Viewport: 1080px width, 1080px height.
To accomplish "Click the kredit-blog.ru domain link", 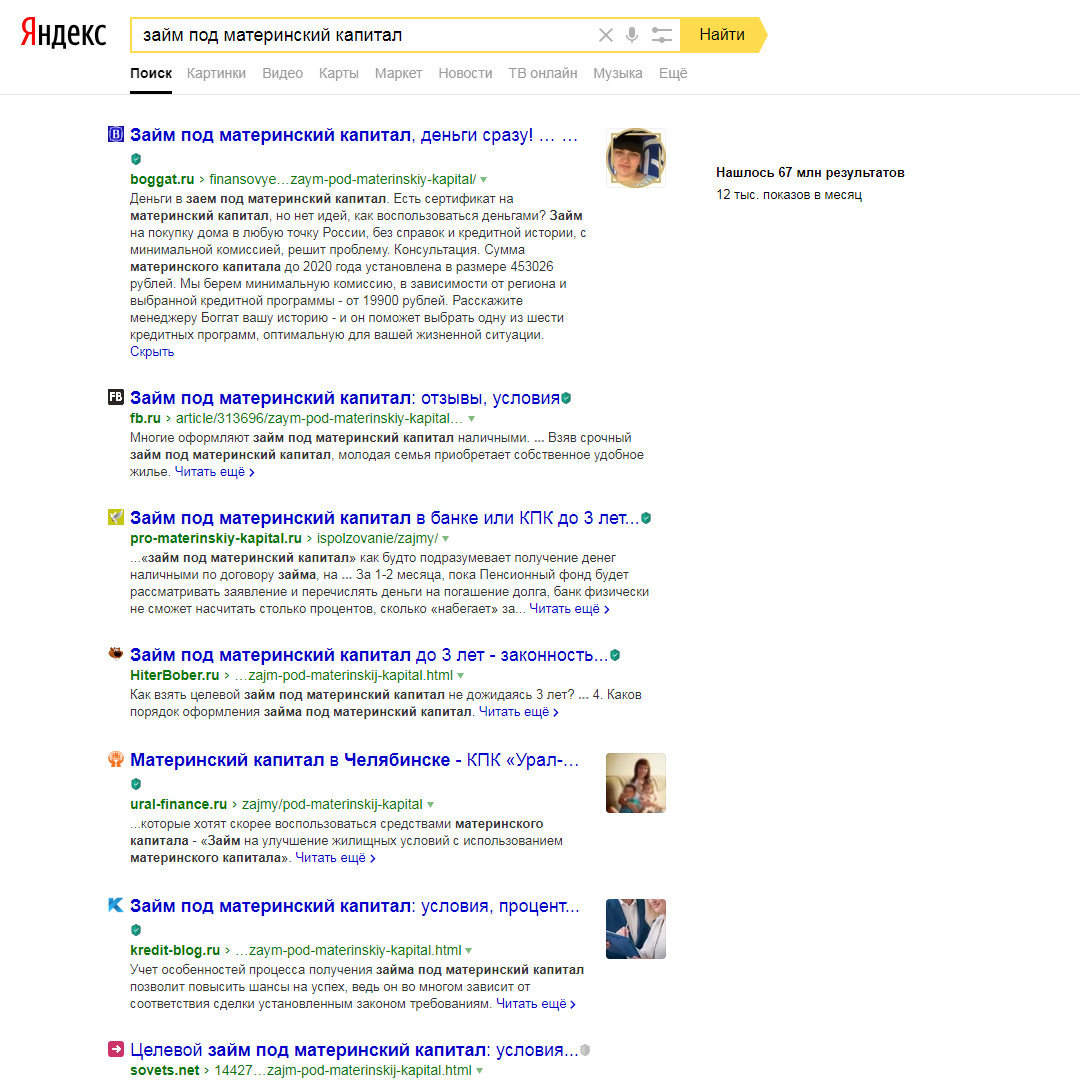I will point(175,951).
